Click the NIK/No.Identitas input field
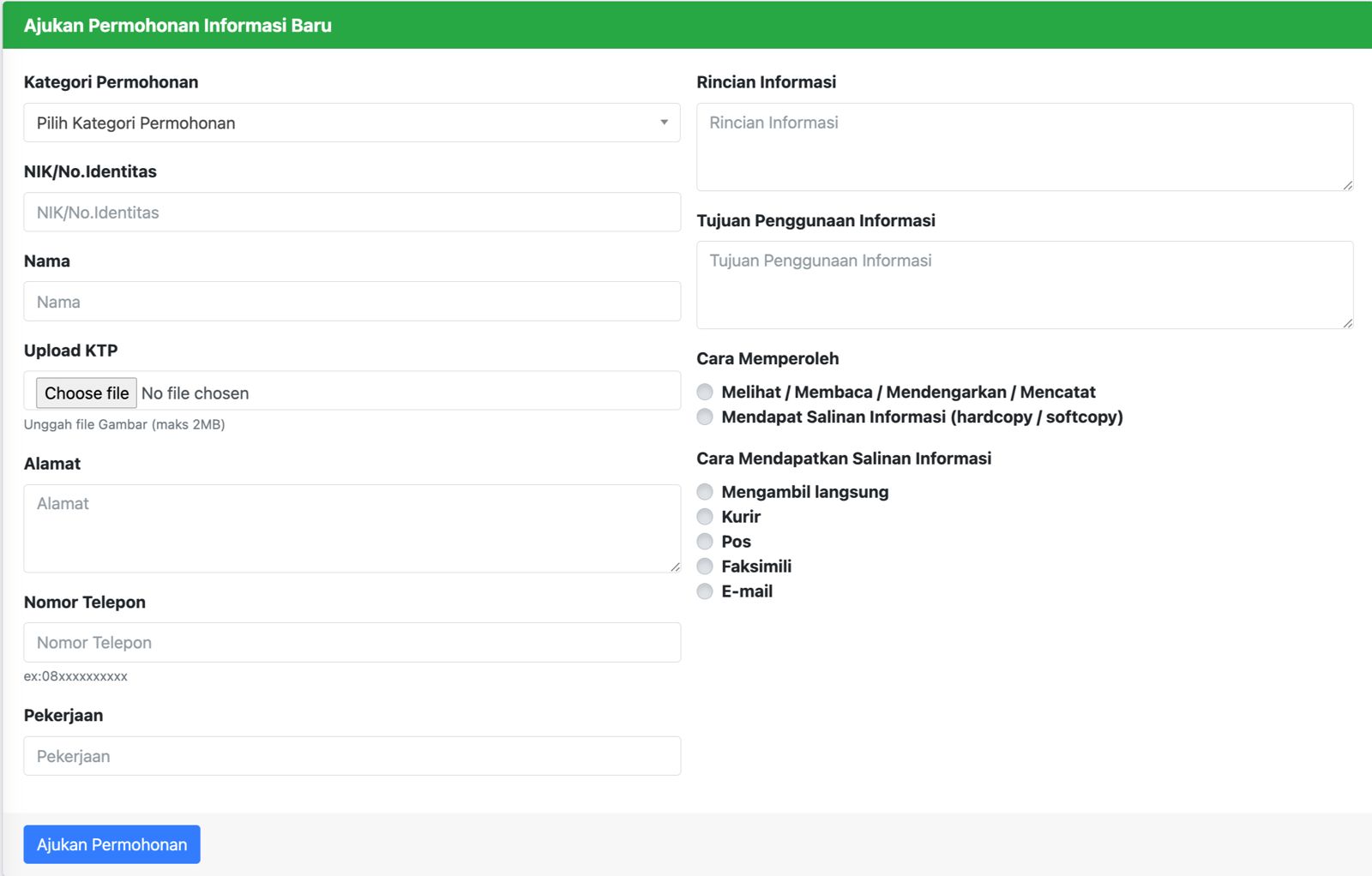Image resolution: width=1372 pixels, height=876 pixels. [x=352, y=213]
